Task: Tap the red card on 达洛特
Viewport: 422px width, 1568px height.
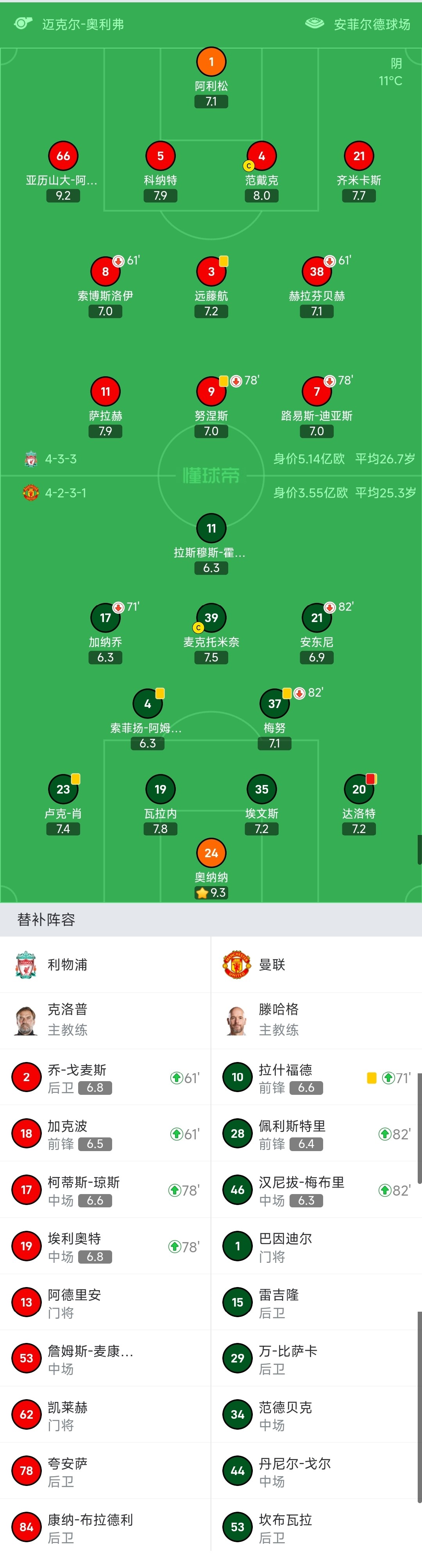Action: (371, 778)
